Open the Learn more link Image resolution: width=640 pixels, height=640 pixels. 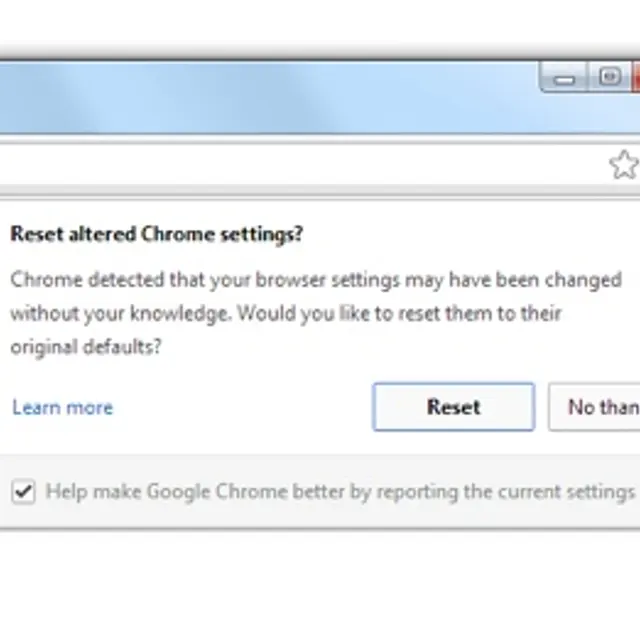(63, 407)
